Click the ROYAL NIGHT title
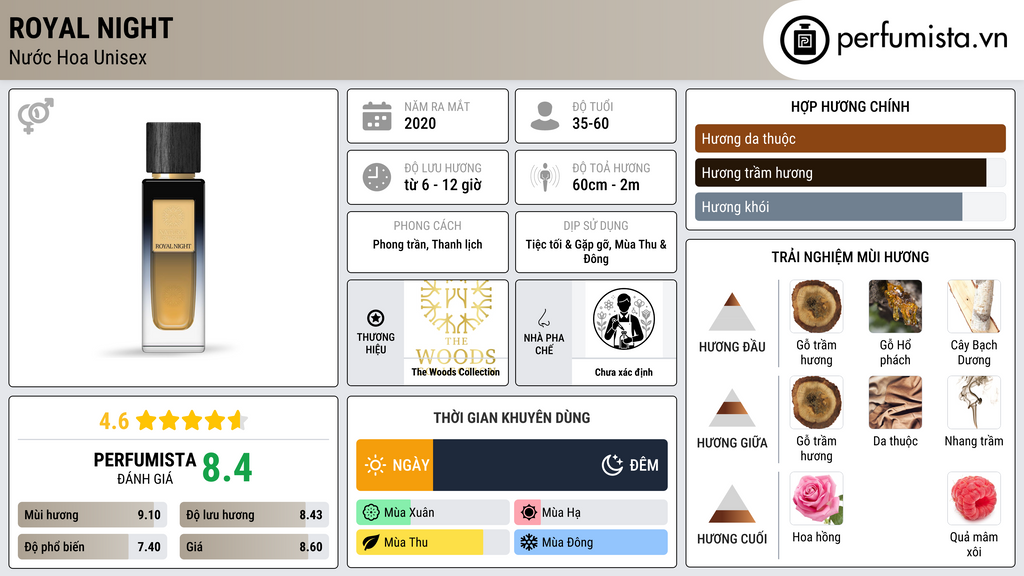 [x=91, y=28]
